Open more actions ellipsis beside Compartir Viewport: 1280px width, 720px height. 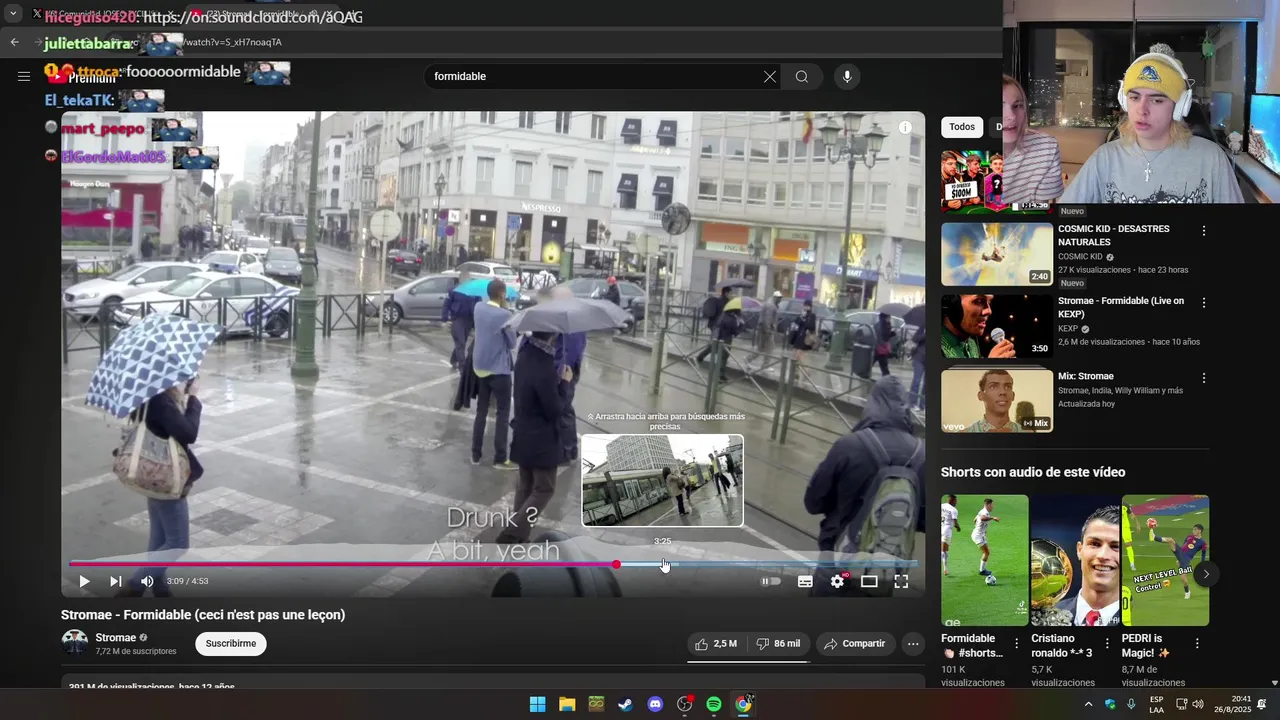coord(913,644)
